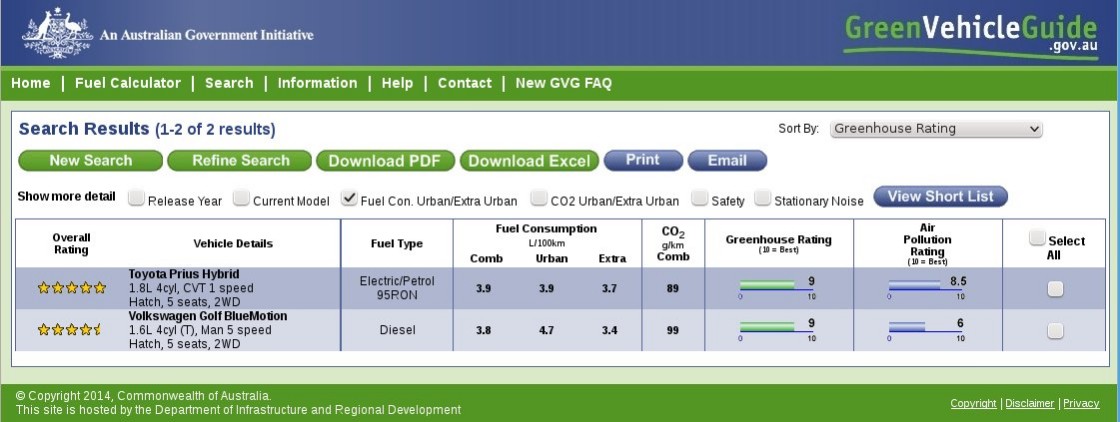Viewport: 1120px width, 422px height.
Task: Click View Short List button
Action: point(940,196)
